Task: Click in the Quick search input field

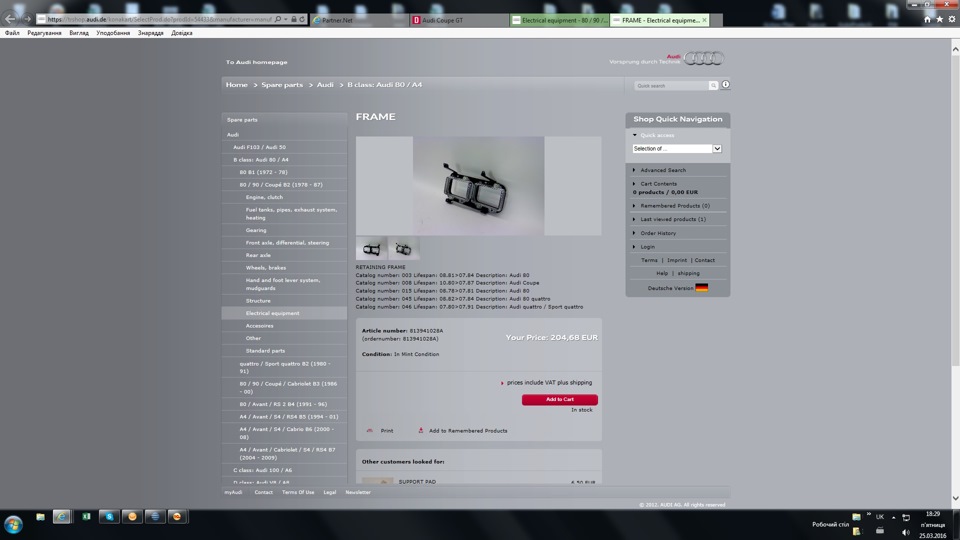Action: tap(672, 86)
